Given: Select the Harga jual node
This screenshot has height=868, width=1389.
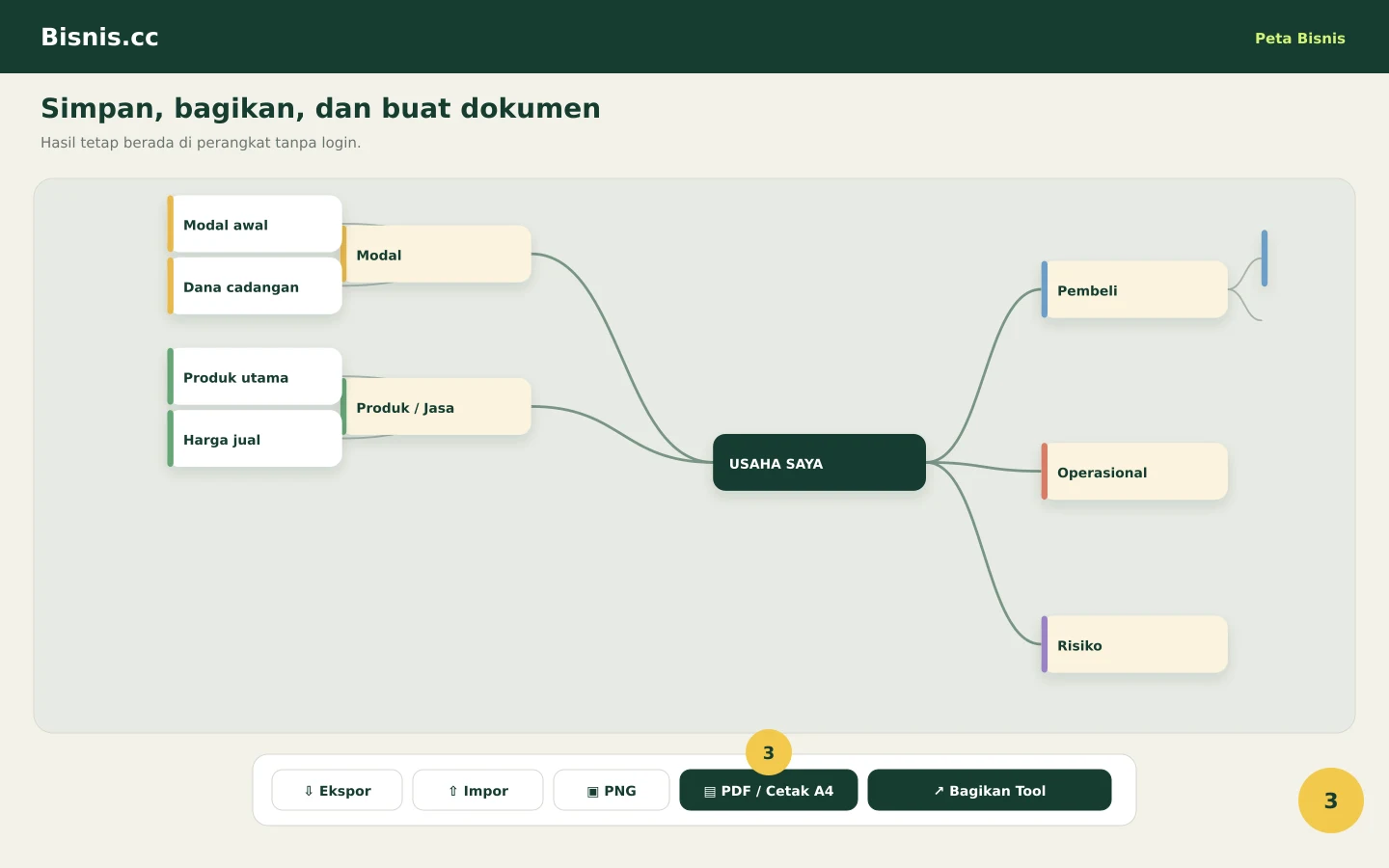Looking at the screenshot, I should pyautogui.click(x=255, y=439).
